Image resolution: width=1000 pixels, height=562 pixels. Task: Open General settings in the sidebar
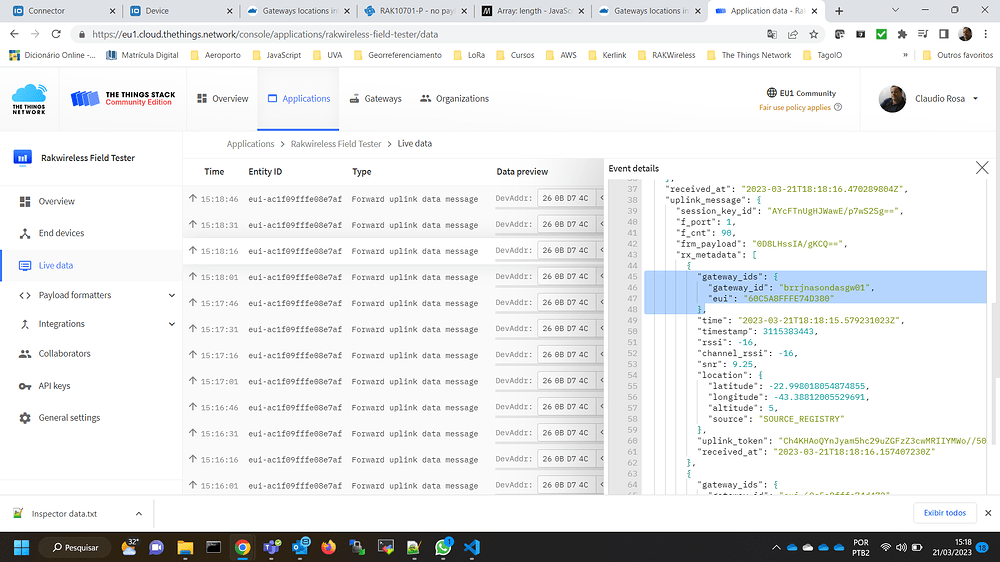[x=69, y=418]
